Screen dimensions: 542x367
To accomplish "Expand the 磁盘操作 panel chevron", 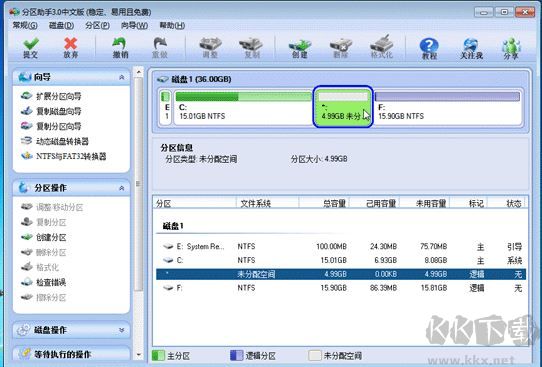I will [122, 330].
